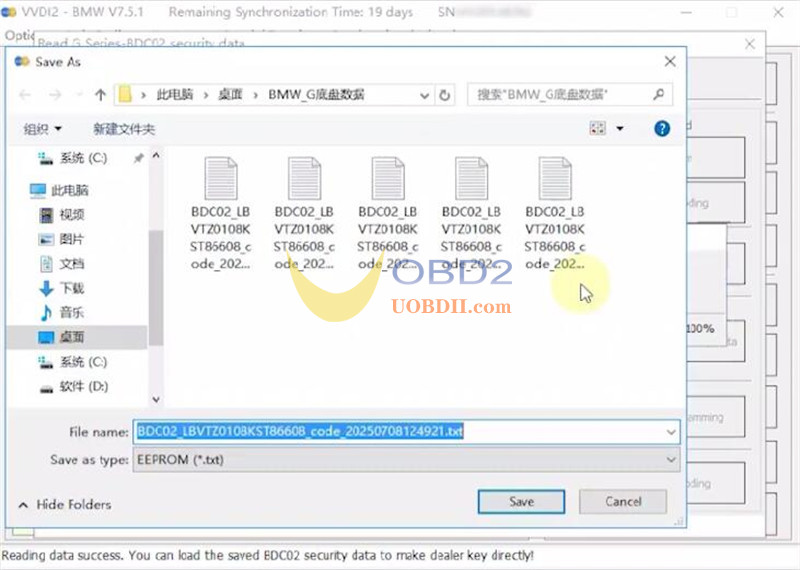Open the 视频 folder in sidebar

[61, 215]
